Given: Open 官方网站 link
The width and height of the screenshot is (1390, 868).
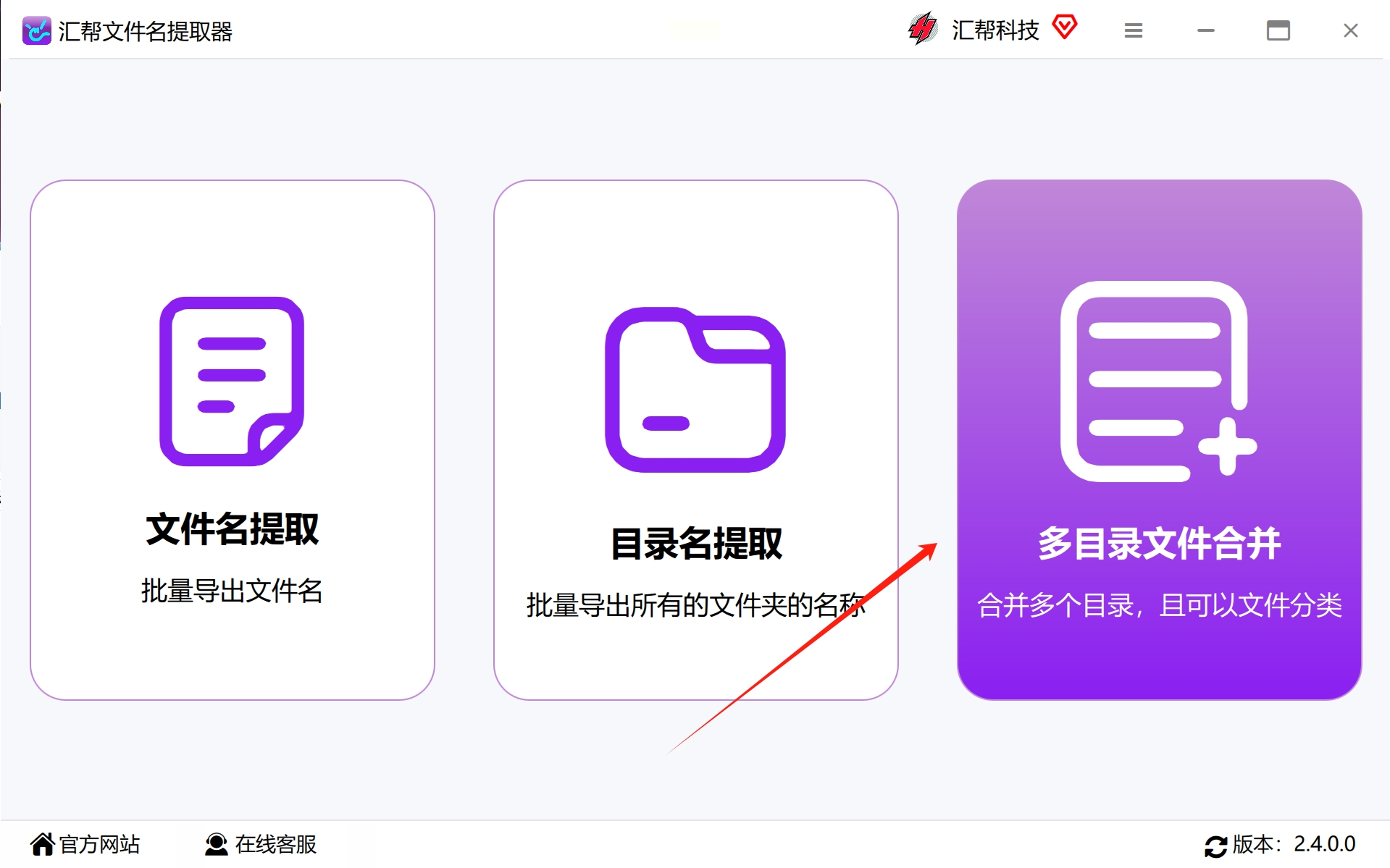Looking at the screenshot, I should click(99, 844).
